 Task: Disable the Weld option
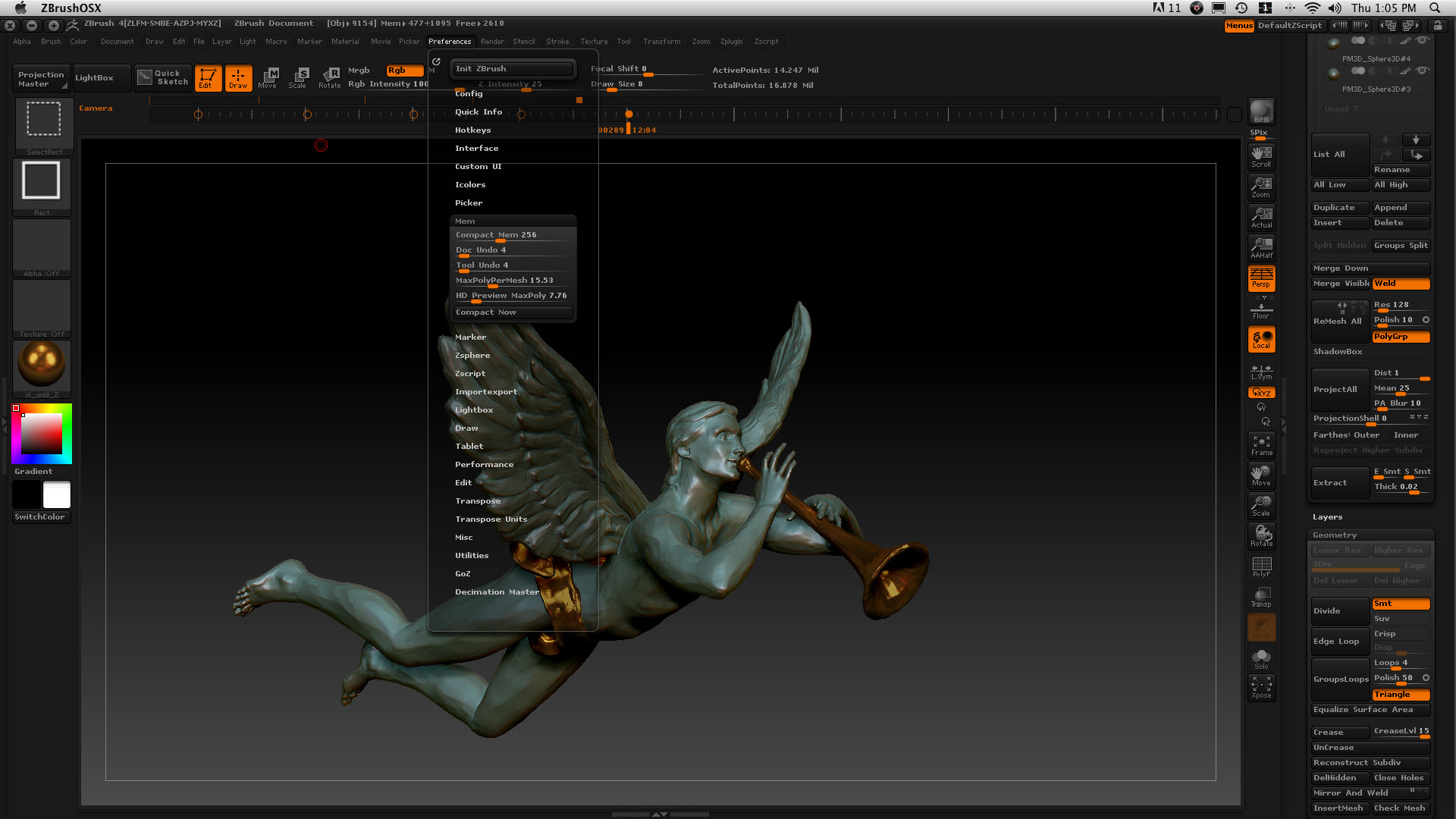click(x=1401, y=284)
